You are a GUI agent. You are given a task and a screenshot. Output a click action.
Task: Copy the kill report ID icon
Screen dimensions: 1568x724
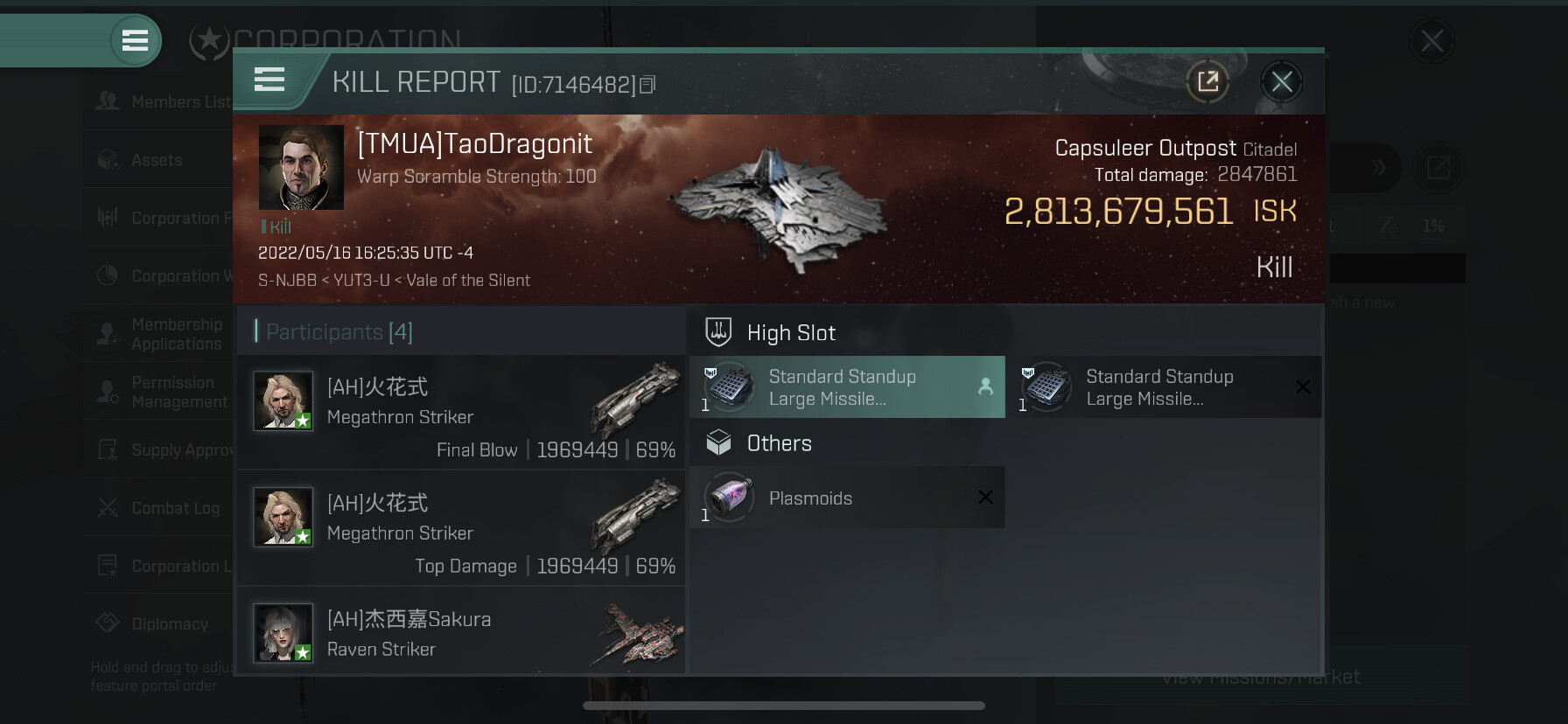pos(647,84)
